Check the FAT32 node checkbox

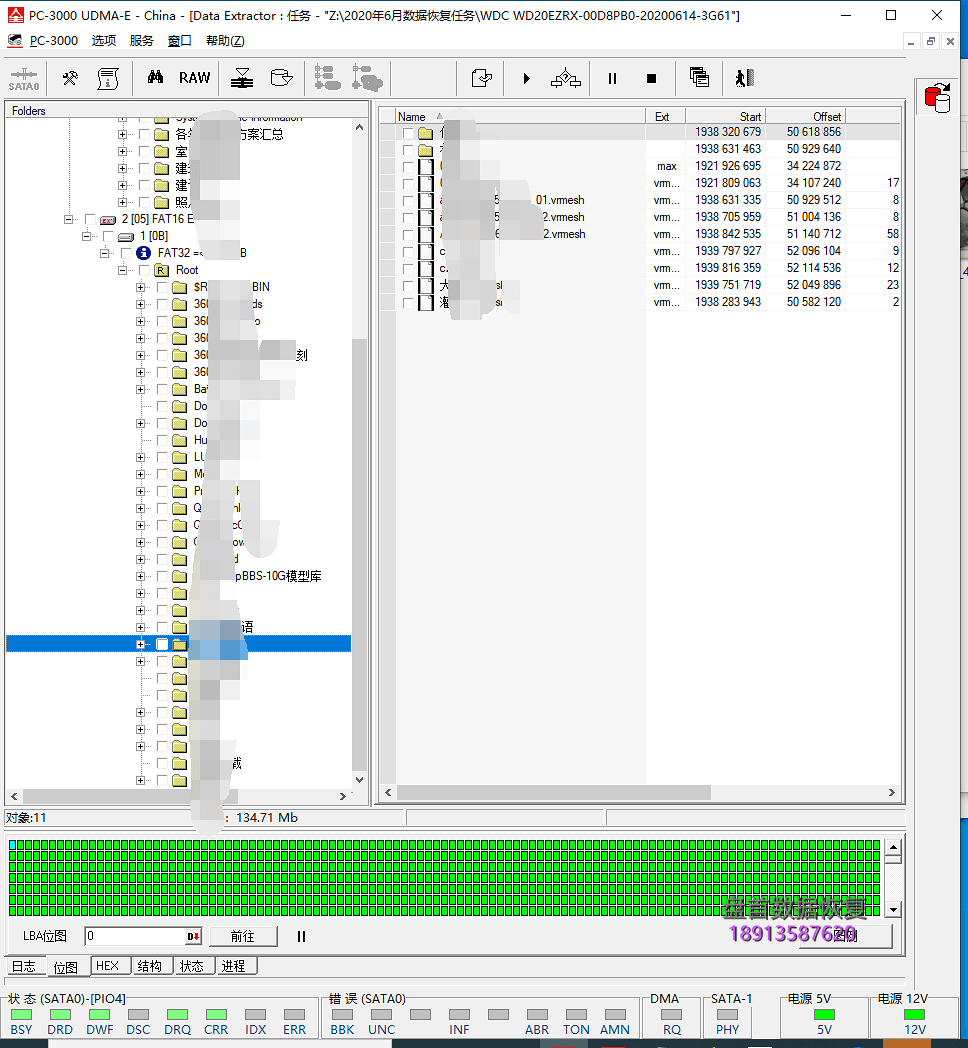[x=126, y=253]
